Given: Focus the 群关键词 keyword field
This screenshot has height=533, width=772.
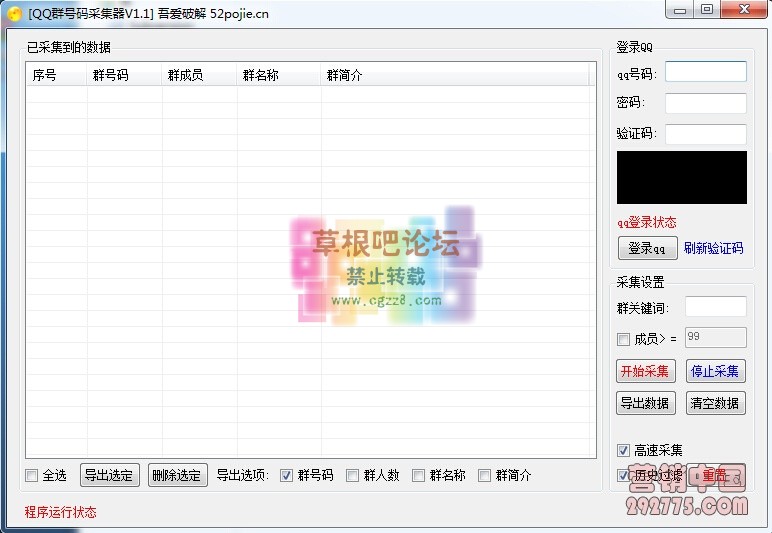Looking at the screenshot, I should [715, 307].
